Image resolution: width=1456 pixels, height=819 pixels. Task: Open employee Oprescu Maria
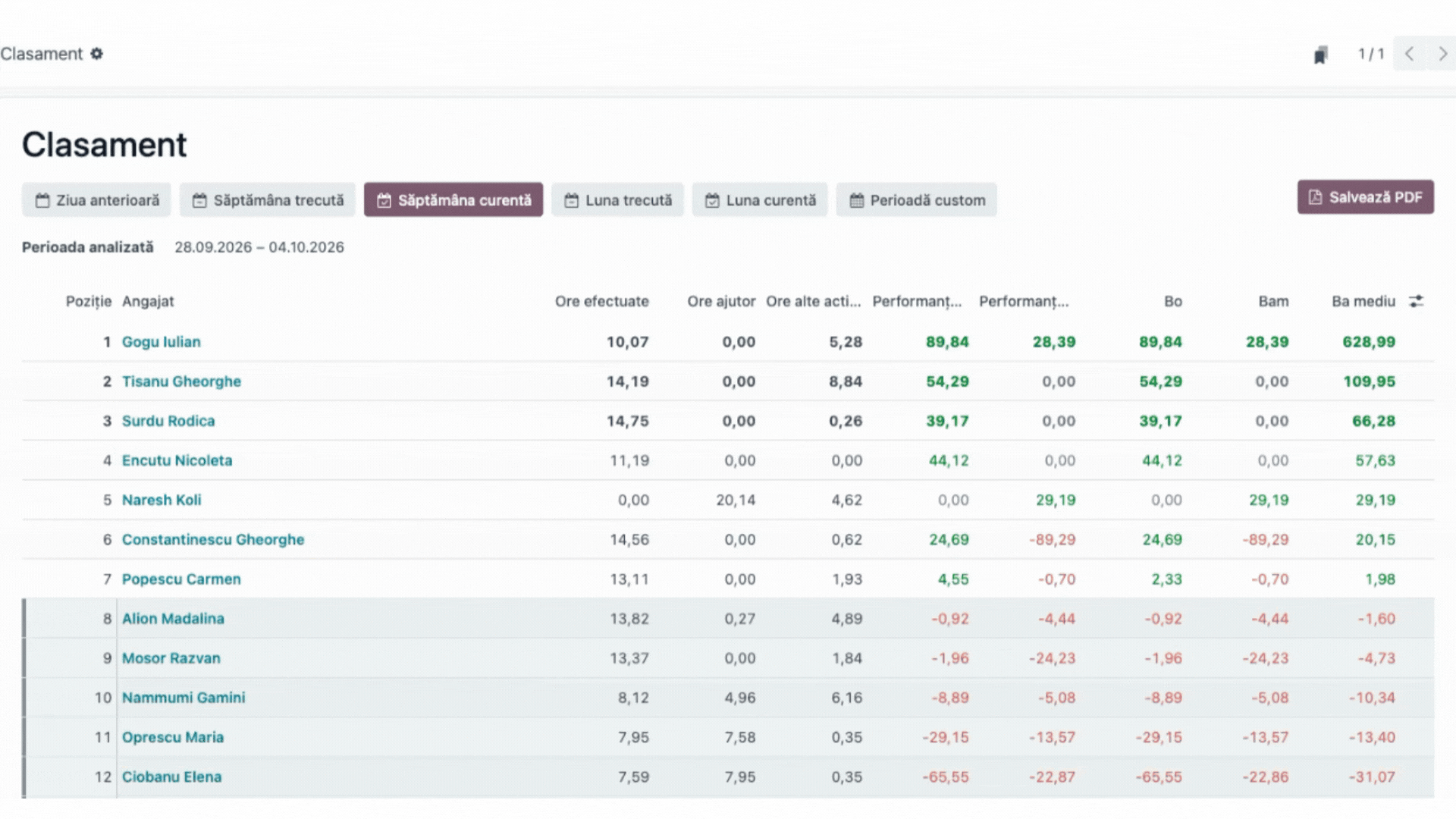coord(173,736)
